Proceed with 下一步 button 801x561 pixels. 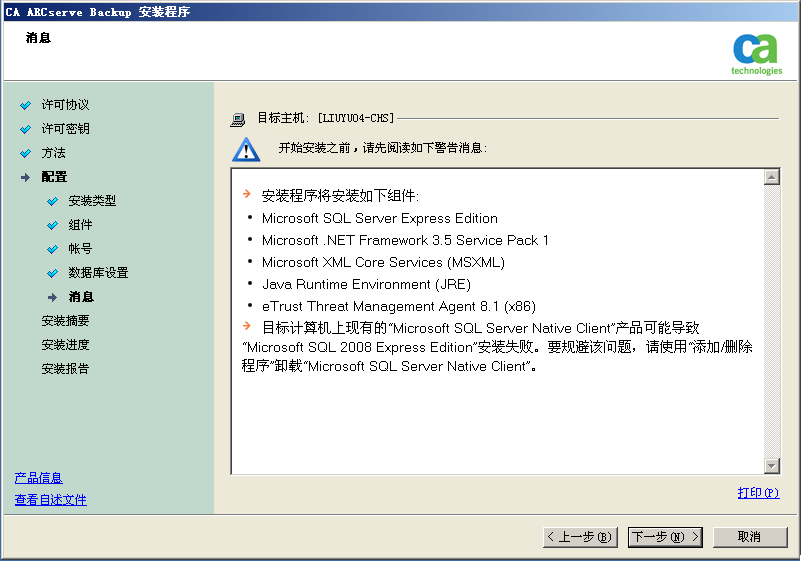(x=665, y=537)
